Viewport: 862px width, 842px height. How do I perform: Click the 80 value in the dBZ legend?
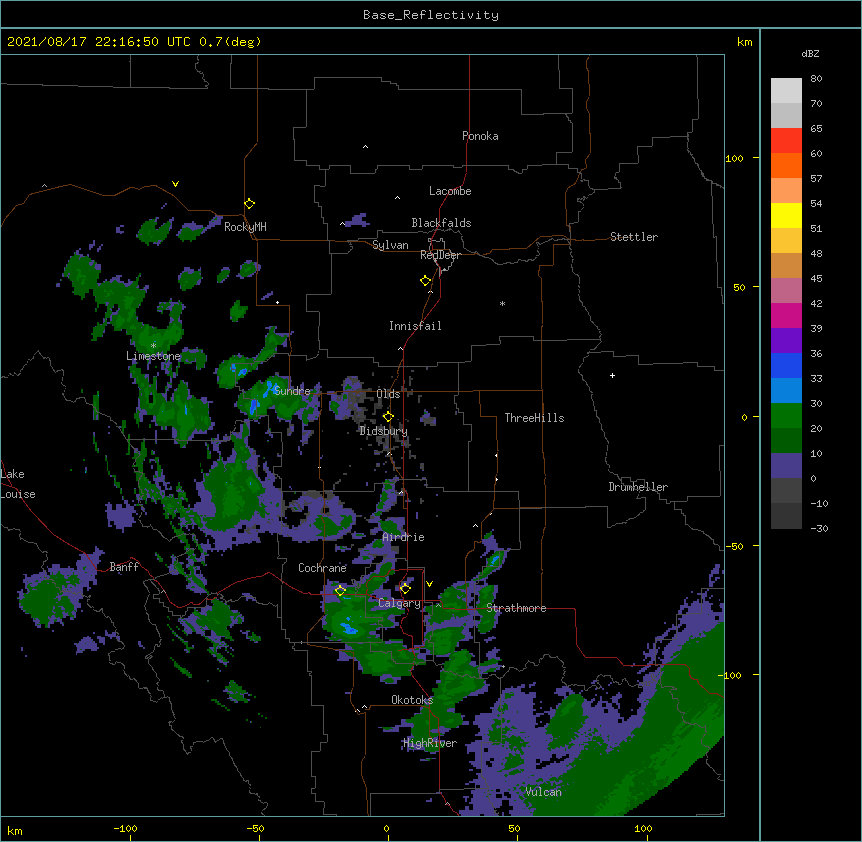[816, 79]
